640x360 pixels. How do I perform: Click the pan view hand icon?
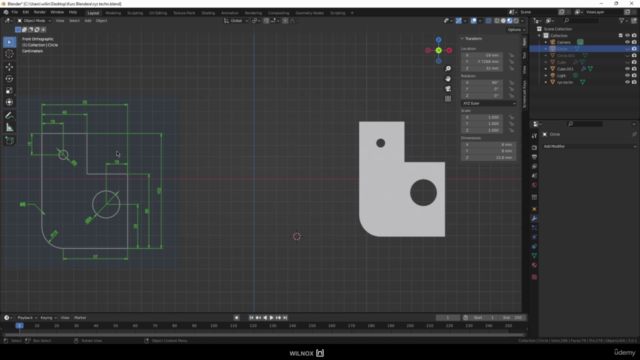click(x=448, y=79)
